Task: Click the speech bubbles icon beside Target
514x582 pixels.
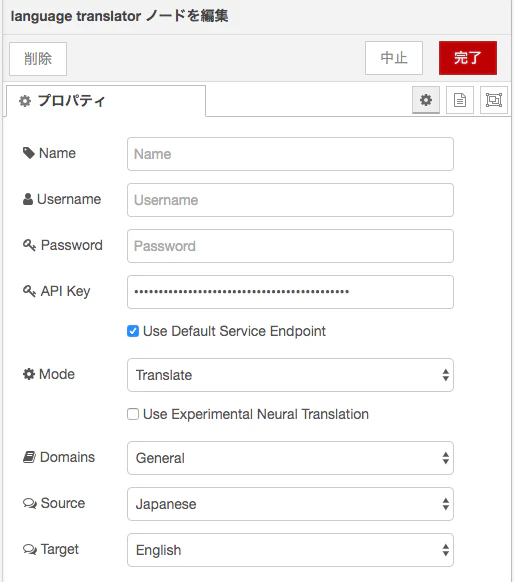Action: click(x=30, y=549)
